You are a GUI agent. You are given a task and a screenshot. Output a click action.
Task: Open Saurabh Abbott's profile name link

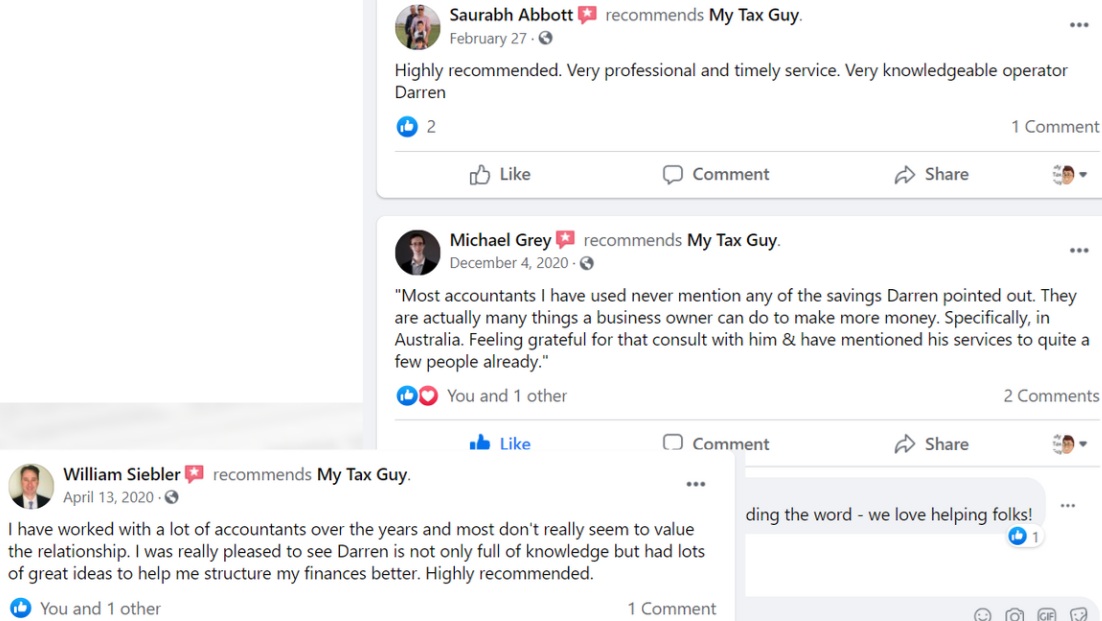click(511, 15)
